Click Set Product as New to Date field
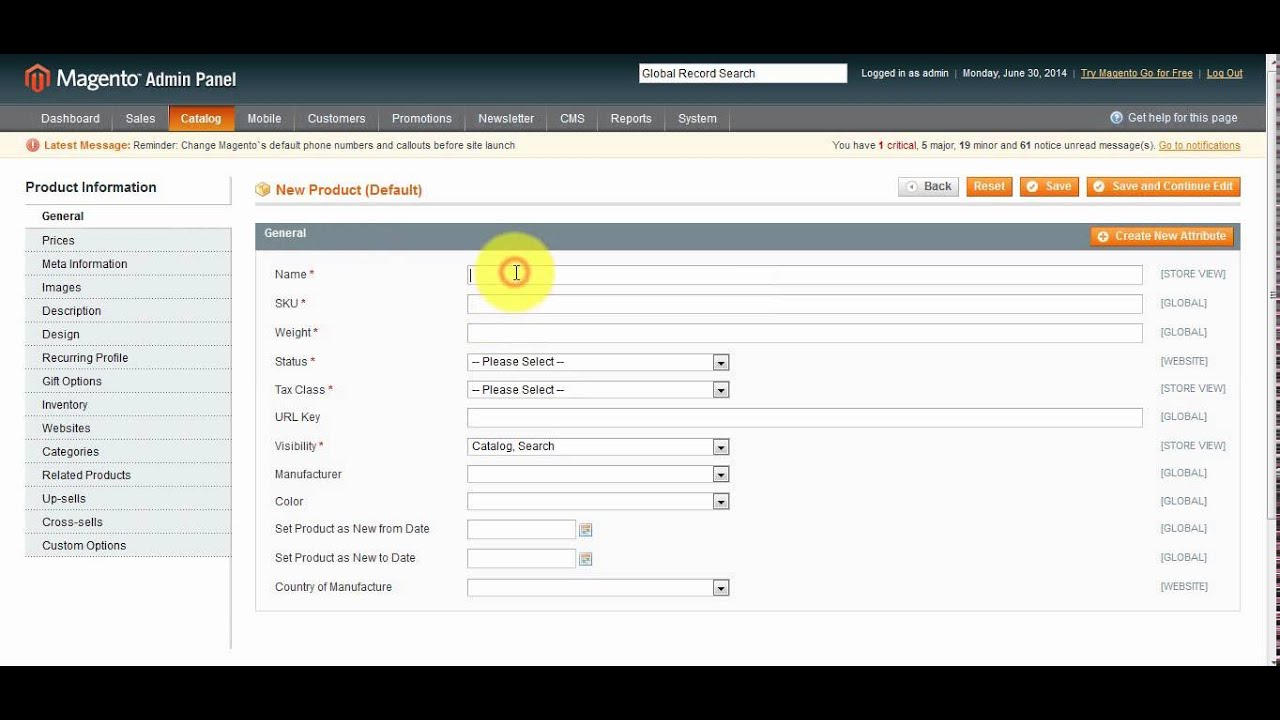1280x720 pixels. pyautogui.click(x=522, y=558)
